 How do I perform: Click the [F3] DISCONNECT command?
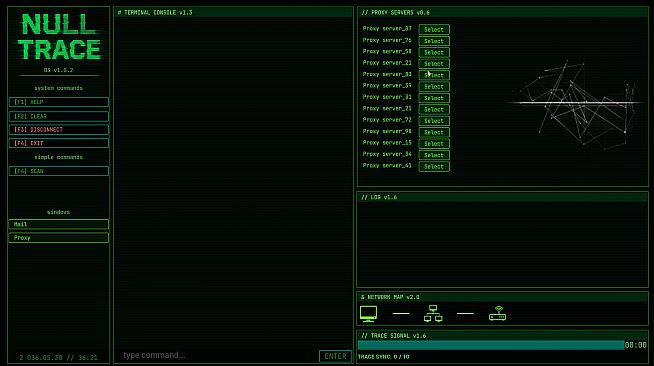point(59,130)
